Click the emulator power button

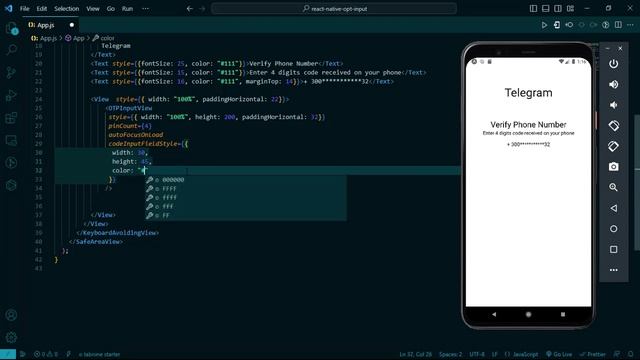pyautogui.click(x=613, y=64)
